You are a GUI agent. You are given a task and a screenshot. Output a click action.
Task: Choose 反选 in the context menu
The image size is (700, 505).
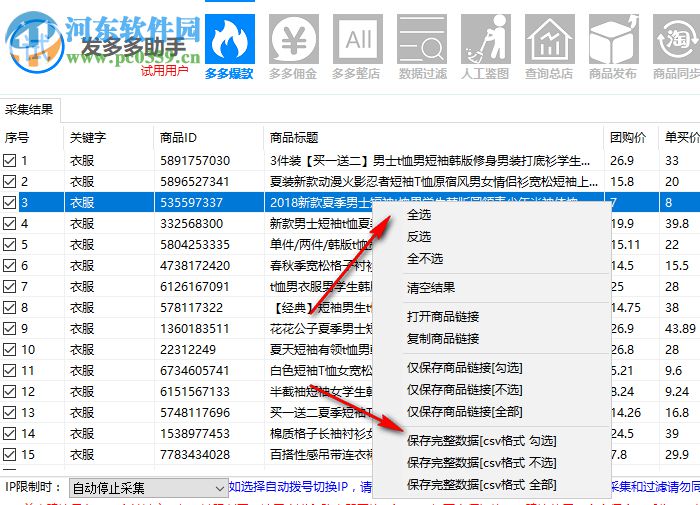(419, 237)
